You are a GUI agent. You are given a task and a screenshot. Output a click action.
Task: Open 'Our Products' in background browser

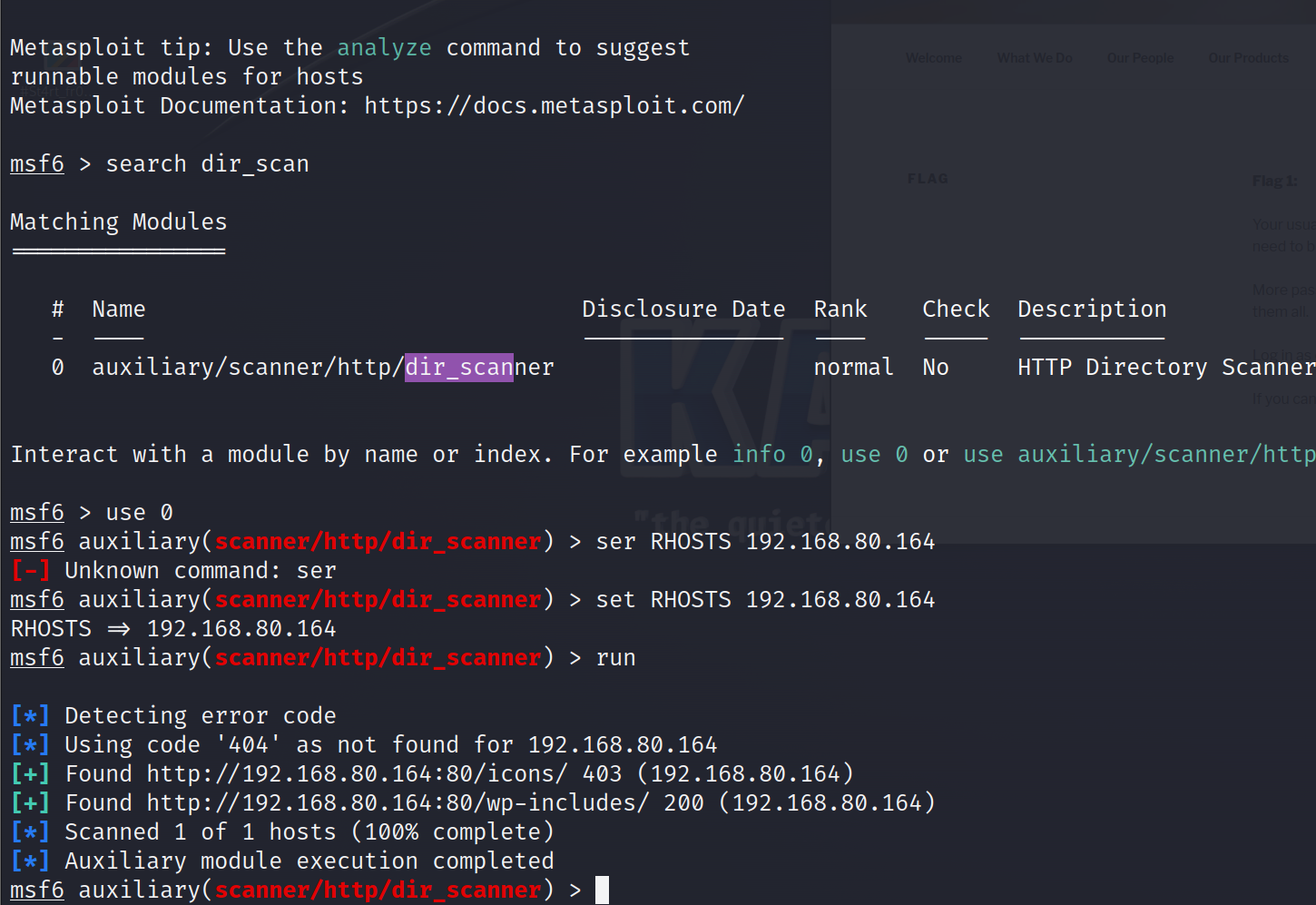pos(1248,58)
